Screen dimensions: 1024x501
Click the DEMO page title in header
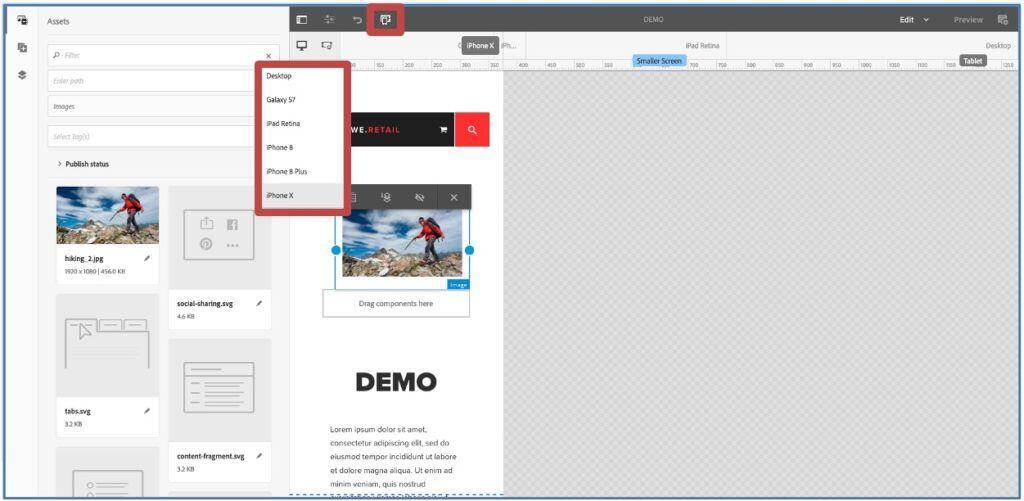click(x=653, y=20)
